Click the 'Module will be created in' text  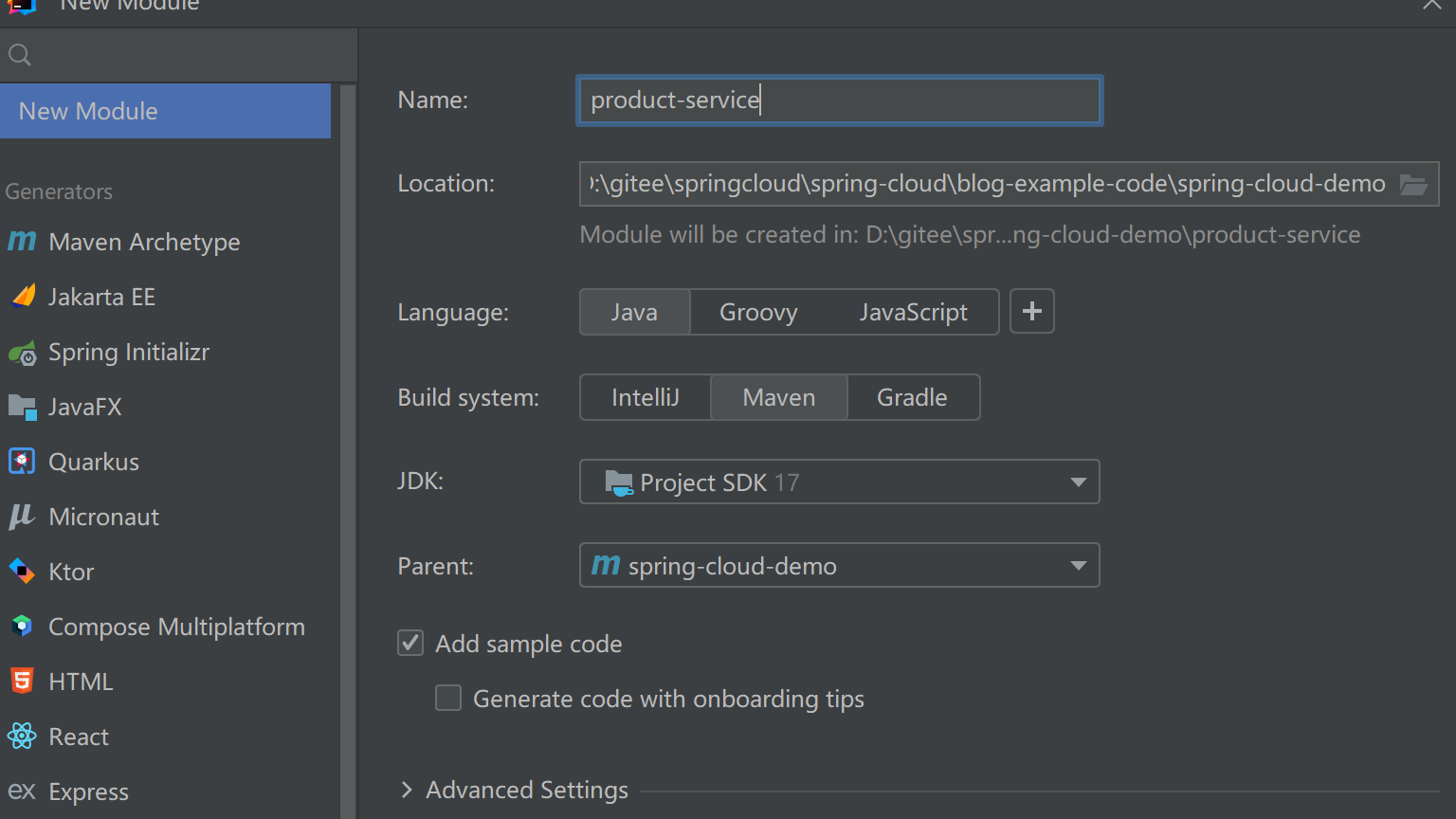(x=970, y=234)
